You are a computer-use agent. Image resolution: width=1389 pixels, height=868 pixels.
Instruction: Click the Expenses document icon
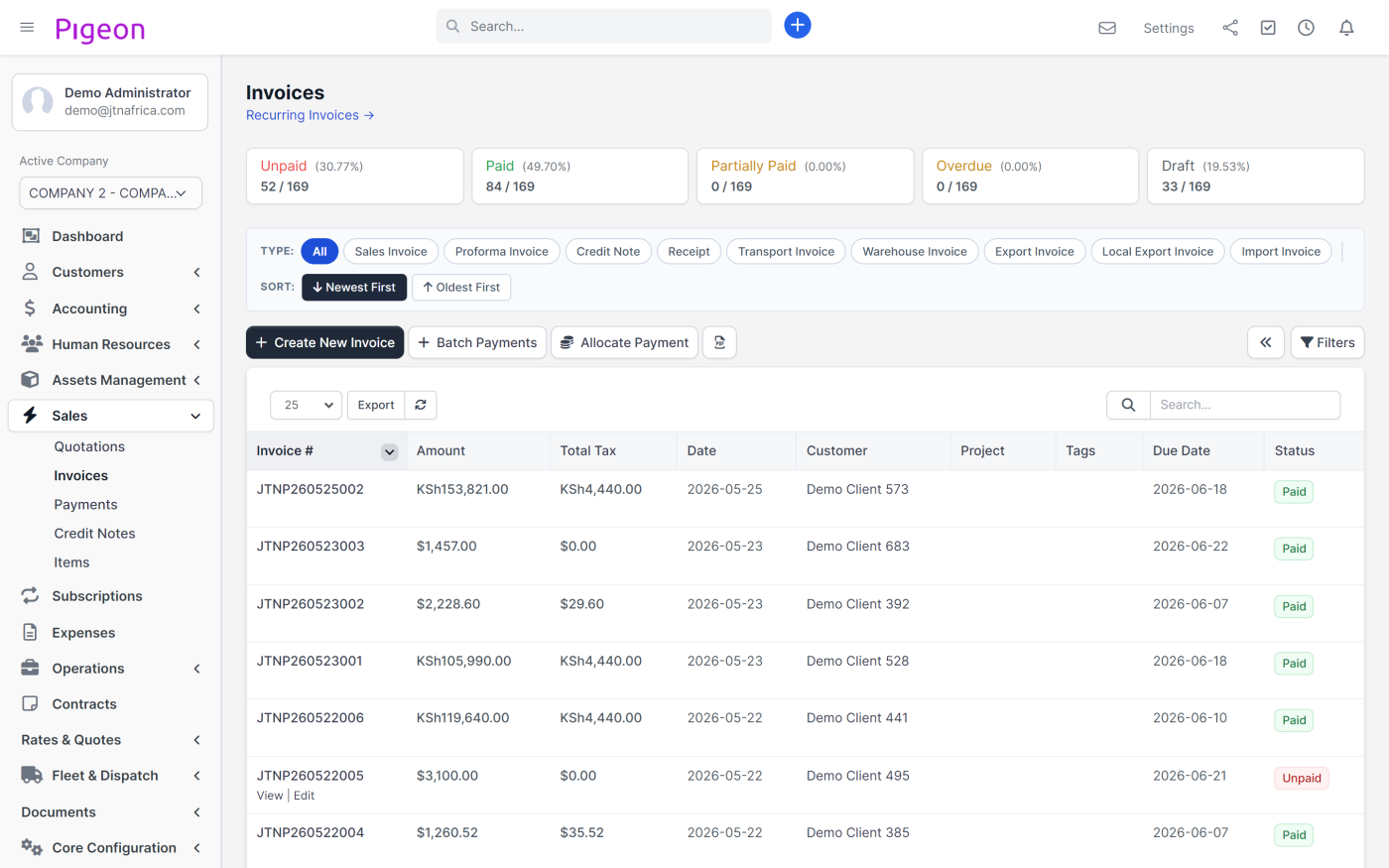click(31, 633)
